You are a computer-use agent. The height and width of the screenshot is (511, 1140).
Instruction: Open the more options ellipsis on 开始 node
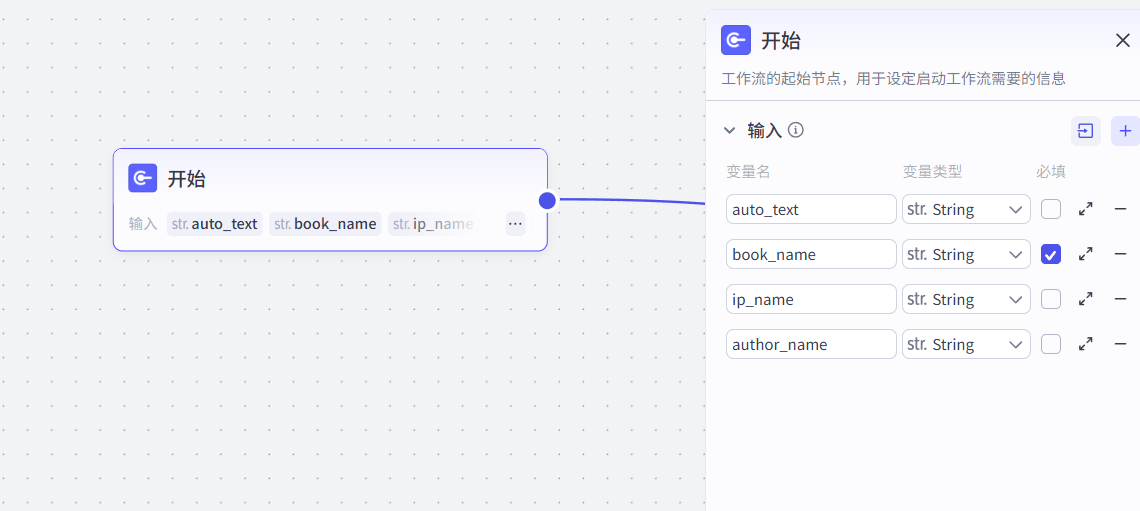pyautogui.click(x=515, y=224)
